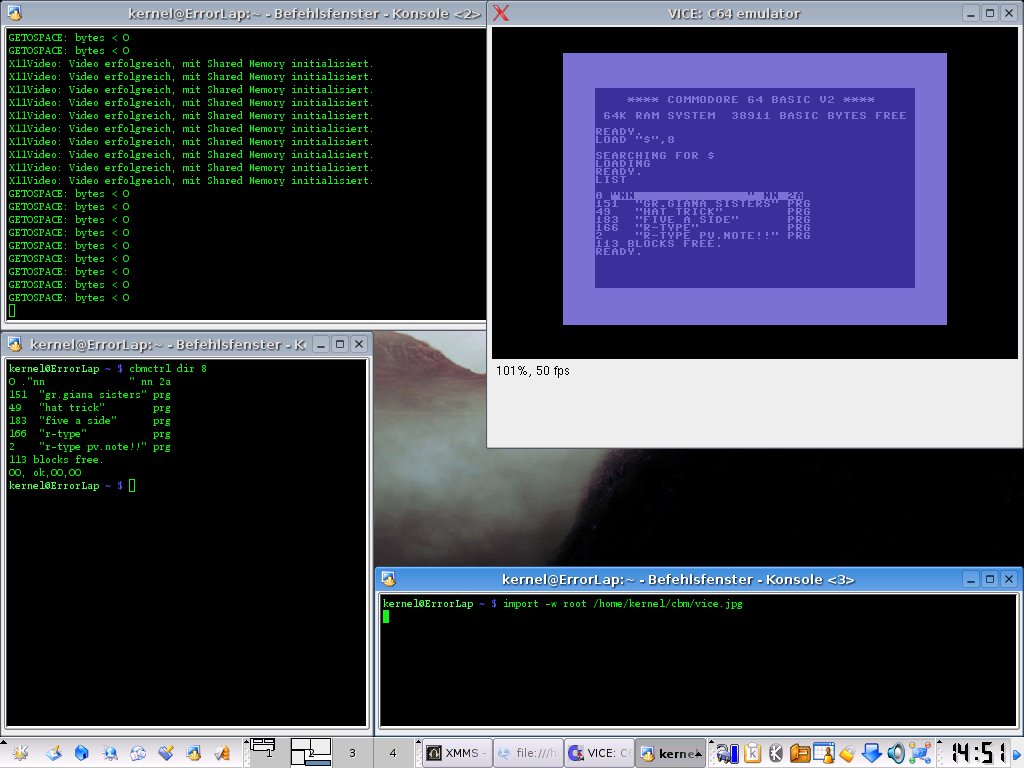Click the Konsole <3> title bar text
Image resolution: width=1024 pixels, height=768 pixels.
(x=678, y=579)
